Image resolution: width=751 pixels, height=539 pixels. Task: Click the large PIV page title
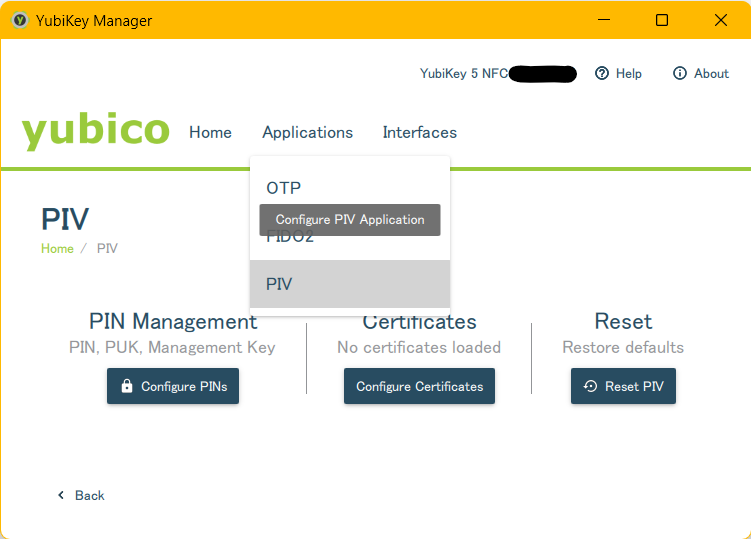(65, 219)
